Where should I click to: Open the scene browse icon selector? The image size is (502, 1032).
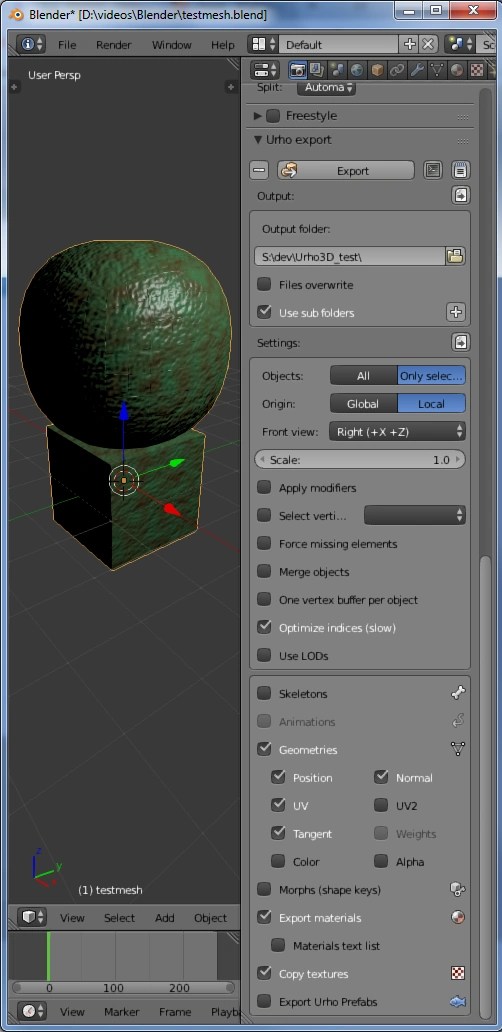(461, 44)
